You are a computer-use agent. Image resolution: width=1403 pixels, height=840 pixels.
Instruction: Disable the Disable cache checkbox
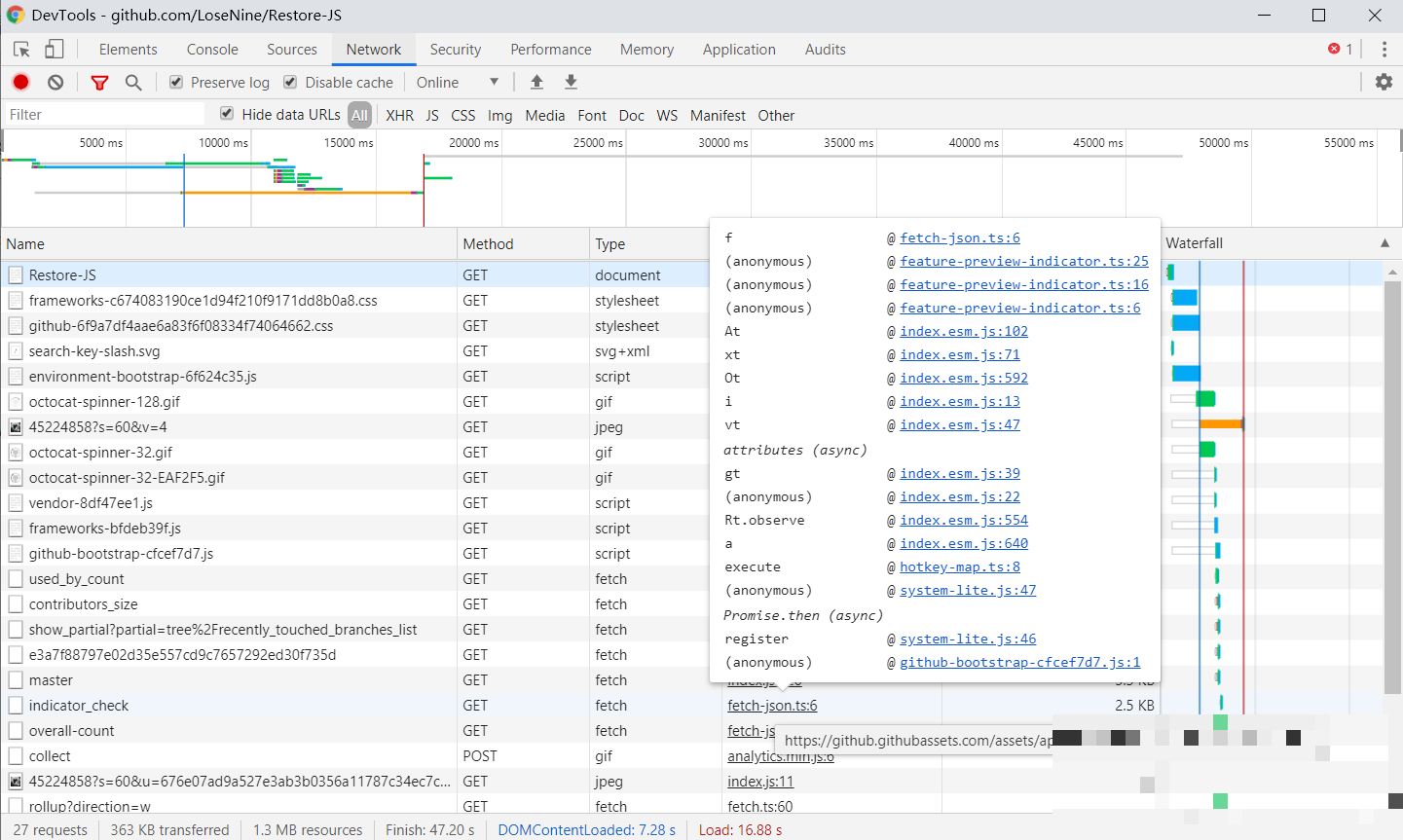point(290,83)
